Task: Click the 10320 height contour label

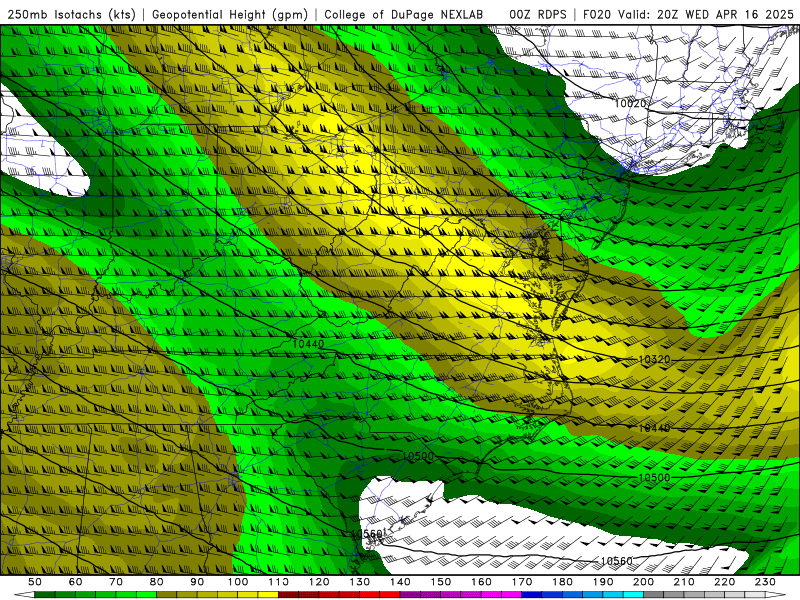Action: 654,360
